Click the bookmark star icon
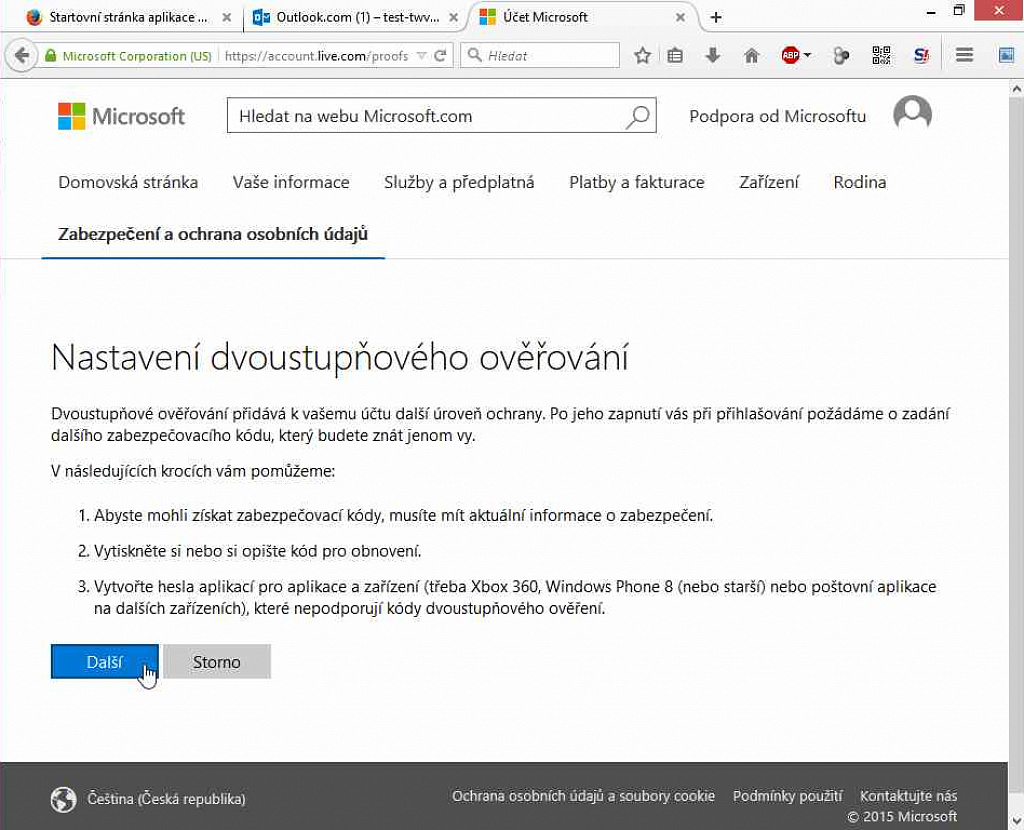Viewport: 1024px width, 830px height. point(643,56)
